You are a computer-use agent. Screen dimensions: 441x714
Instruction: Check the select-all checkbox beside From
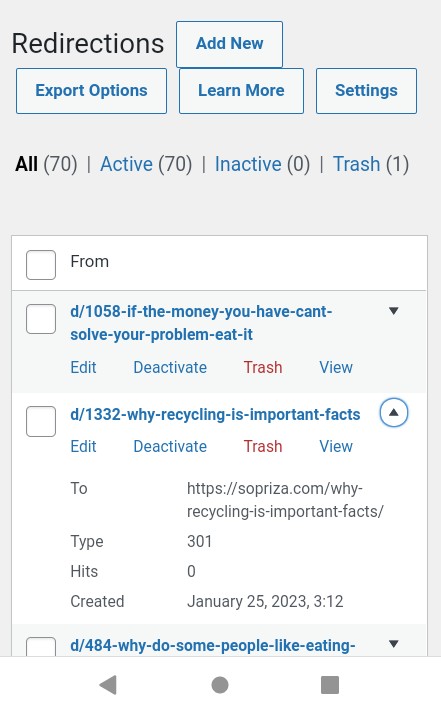coord(41,265)
